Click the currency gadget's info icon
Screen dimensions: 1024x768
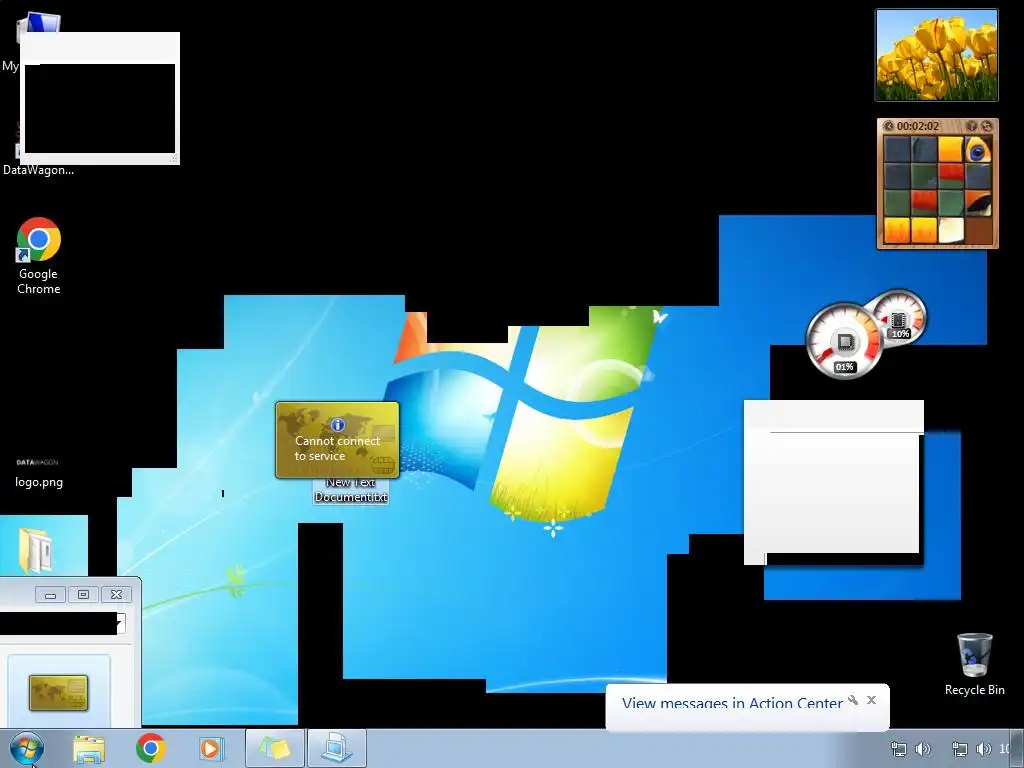click(x=337, y=425)
